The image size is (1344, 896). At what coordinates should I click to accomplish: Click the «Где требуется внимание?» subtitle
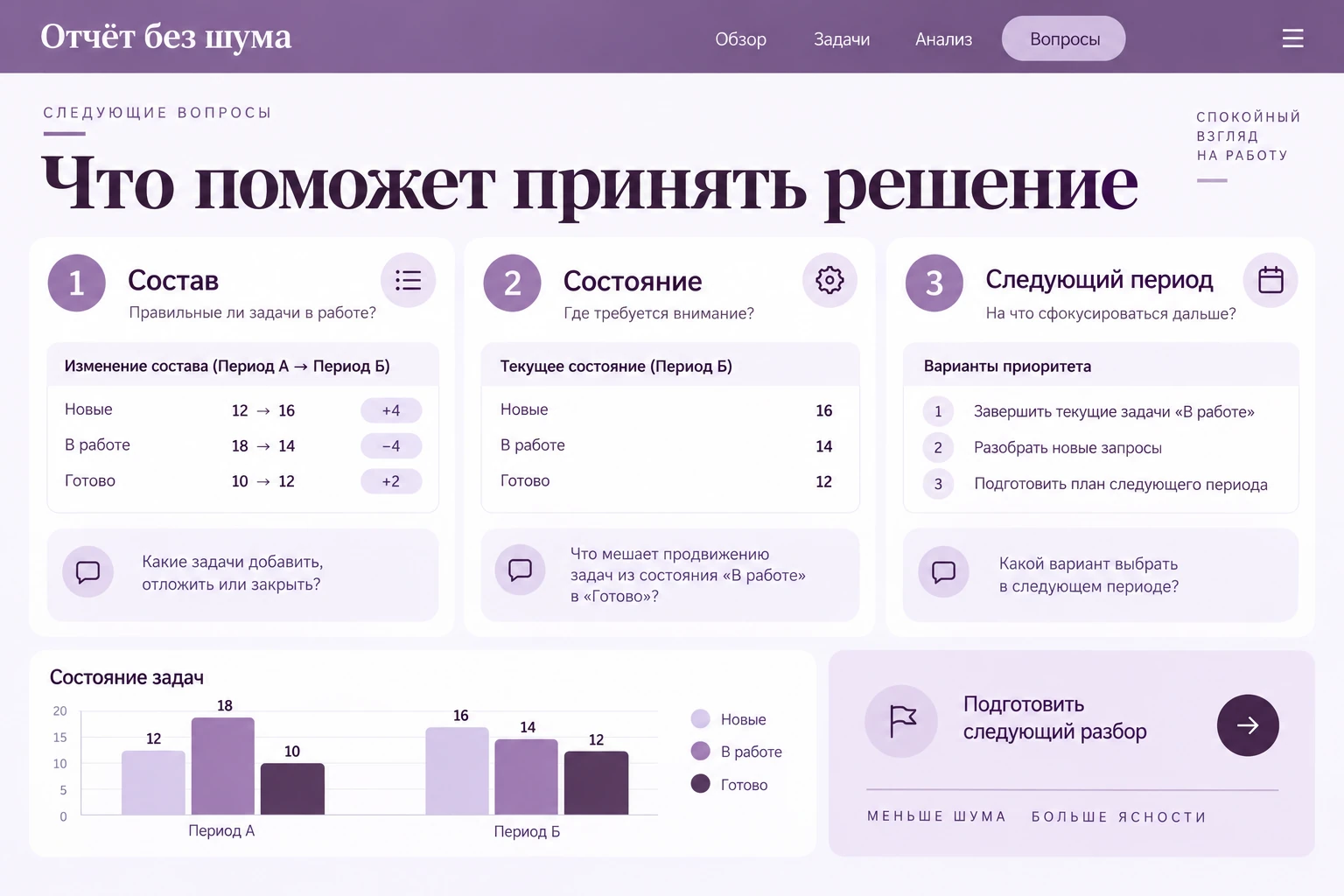[659, 313]
